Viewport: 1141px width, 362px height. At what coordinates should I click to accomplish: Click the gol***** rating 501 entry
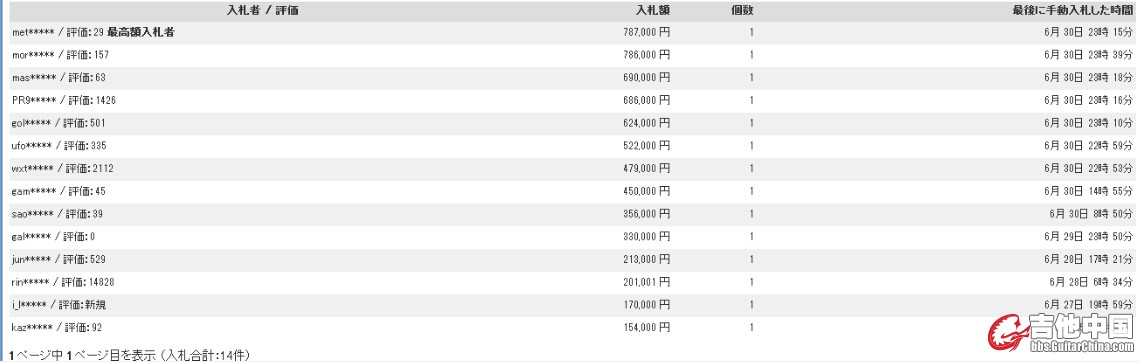[59, 123]
